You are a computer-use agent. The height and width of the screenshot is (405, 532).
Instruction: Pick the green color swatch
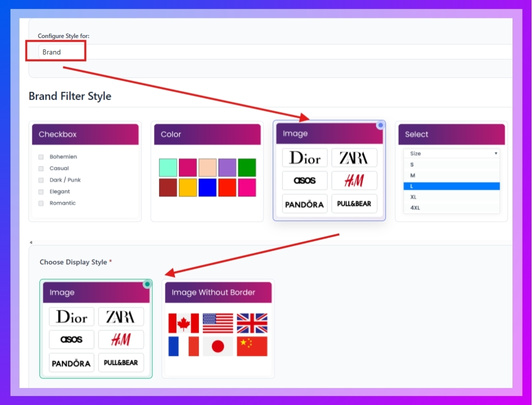click(247, 168)
